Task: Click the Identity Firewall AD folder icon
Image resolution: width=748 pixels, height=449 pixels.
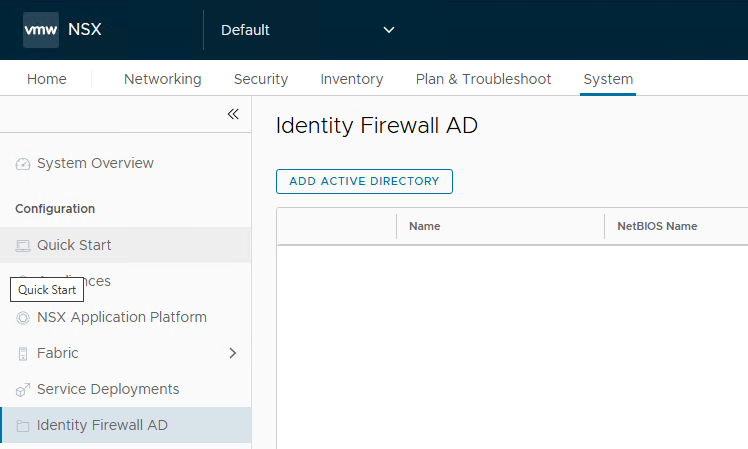Action: pos(23,426)
